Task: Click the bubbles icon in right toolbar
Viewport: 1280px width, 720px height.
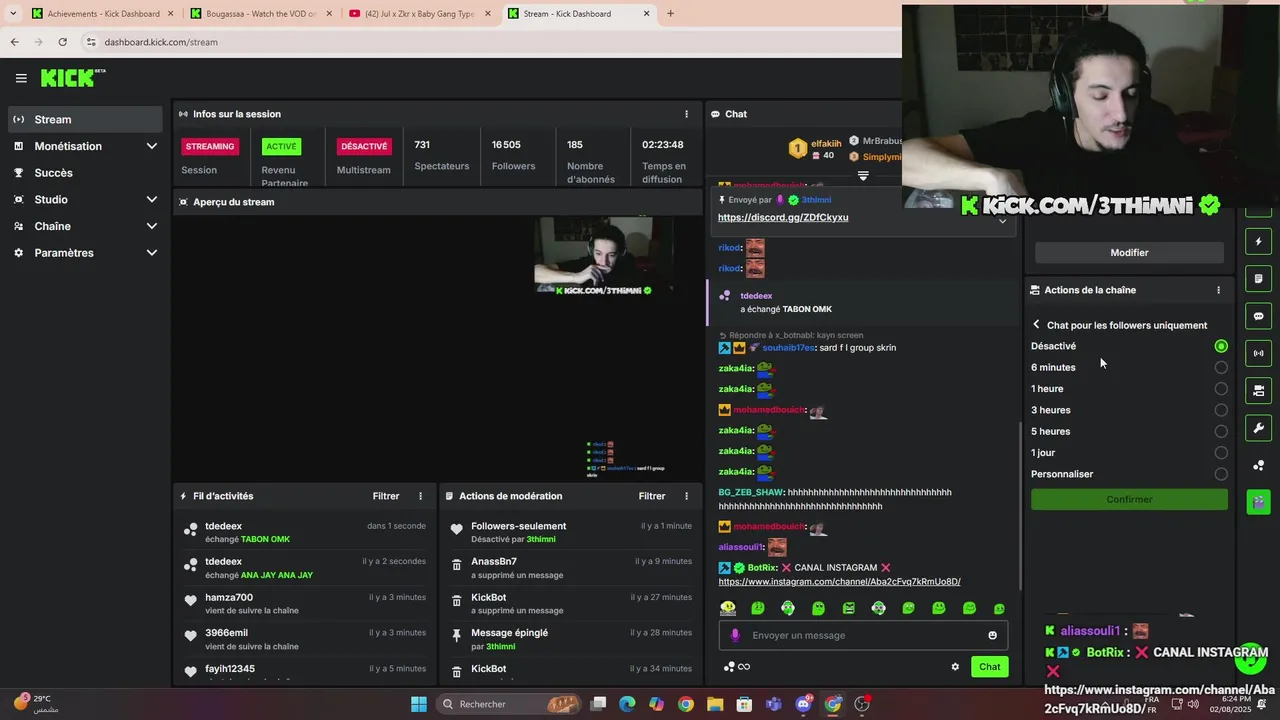Action: click(1258, 465)
